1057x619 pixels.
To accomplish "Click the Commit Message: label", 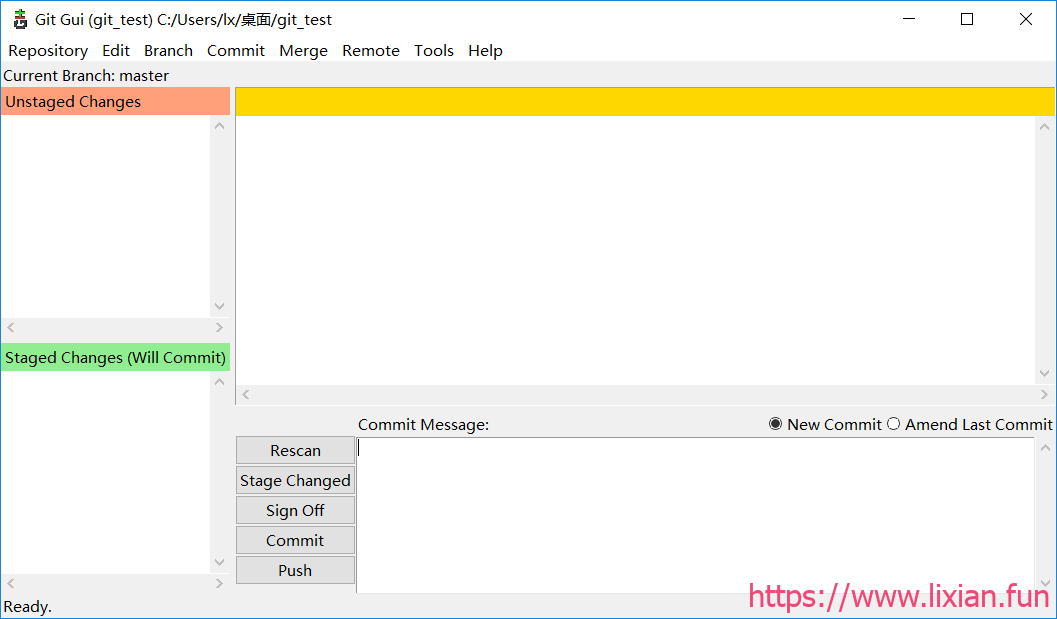I will pyautogui.click(x=423, y=425).
